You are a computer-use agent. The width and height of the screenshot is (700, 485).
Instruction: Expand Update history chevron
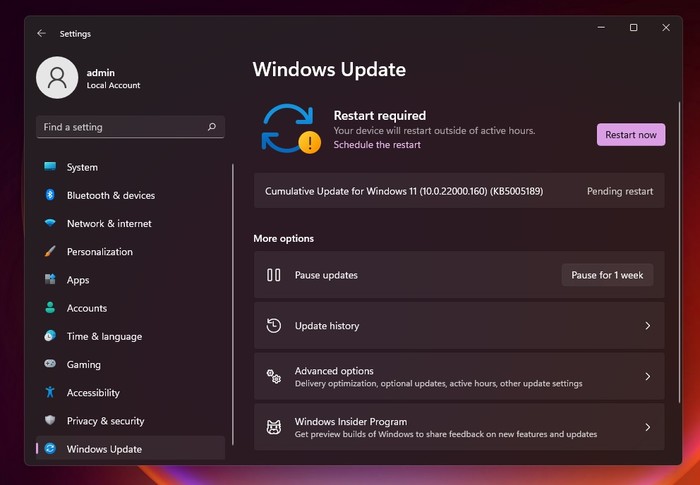click(647, 326)
